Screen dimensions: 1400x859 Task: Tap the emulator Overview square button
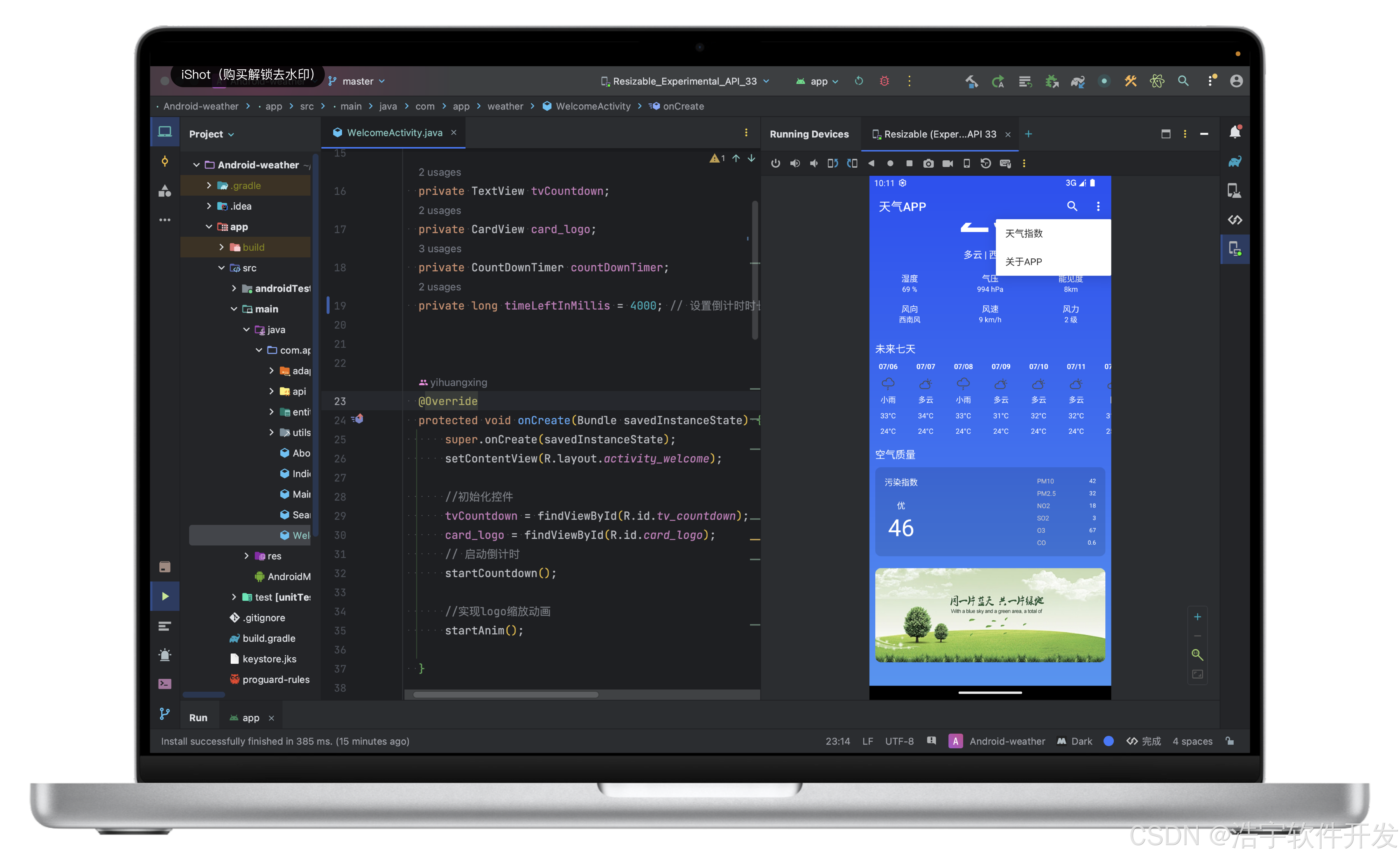pos(909,164)
